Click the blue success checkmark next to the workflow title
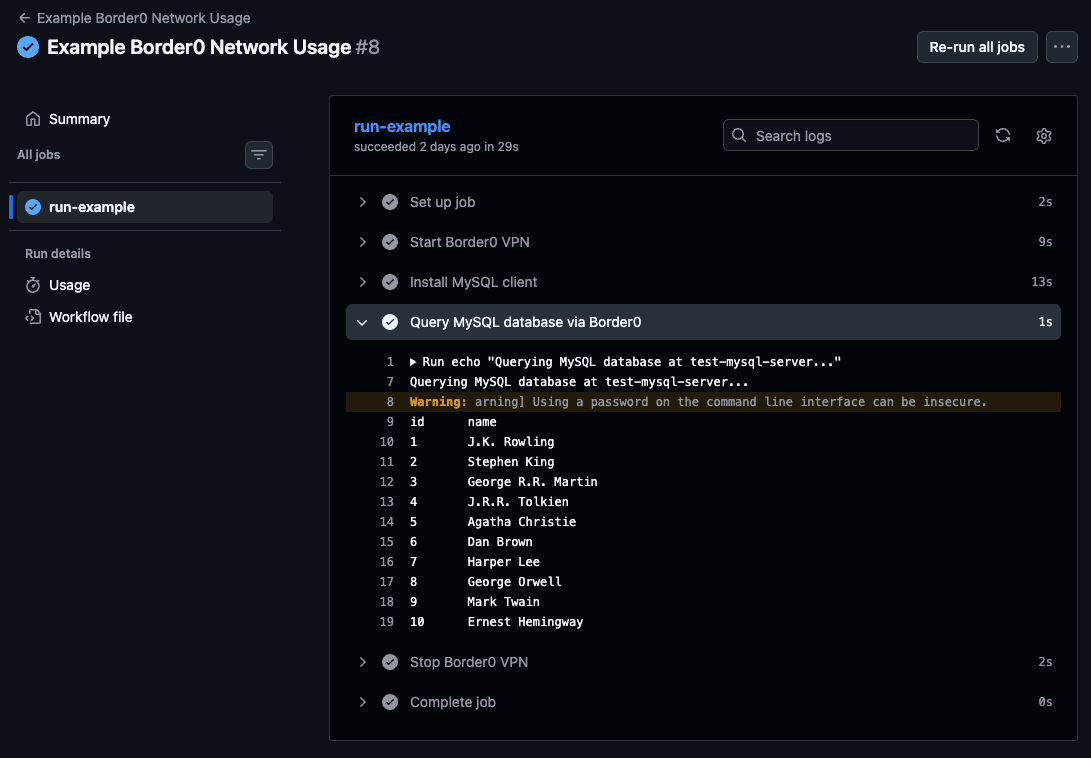The height and width of the screenshot is (758, 1091). [28, 47]
